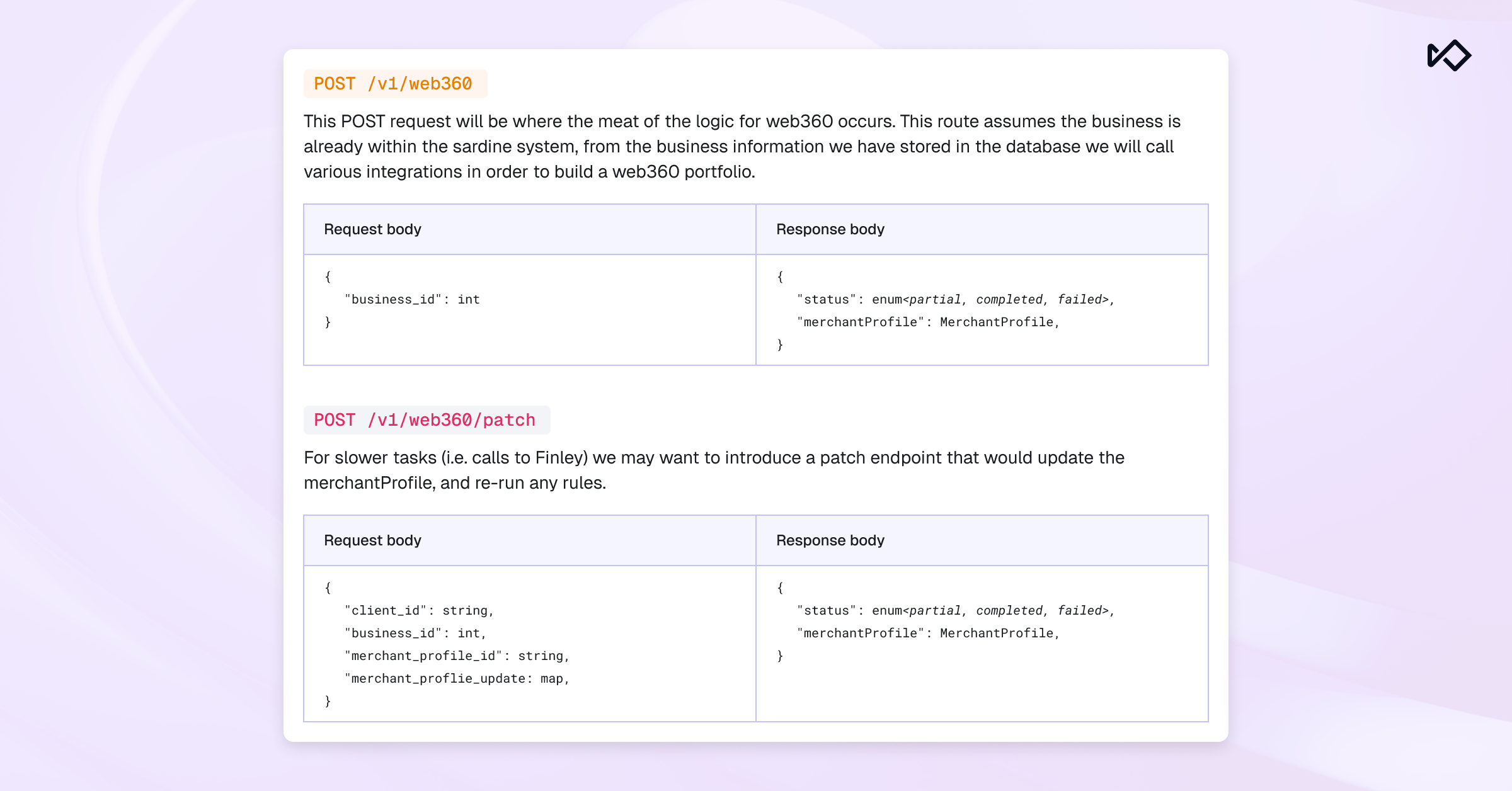Click the closing brace of patch request body
This screenshot has height=791, width=1512.
(328, 701)
